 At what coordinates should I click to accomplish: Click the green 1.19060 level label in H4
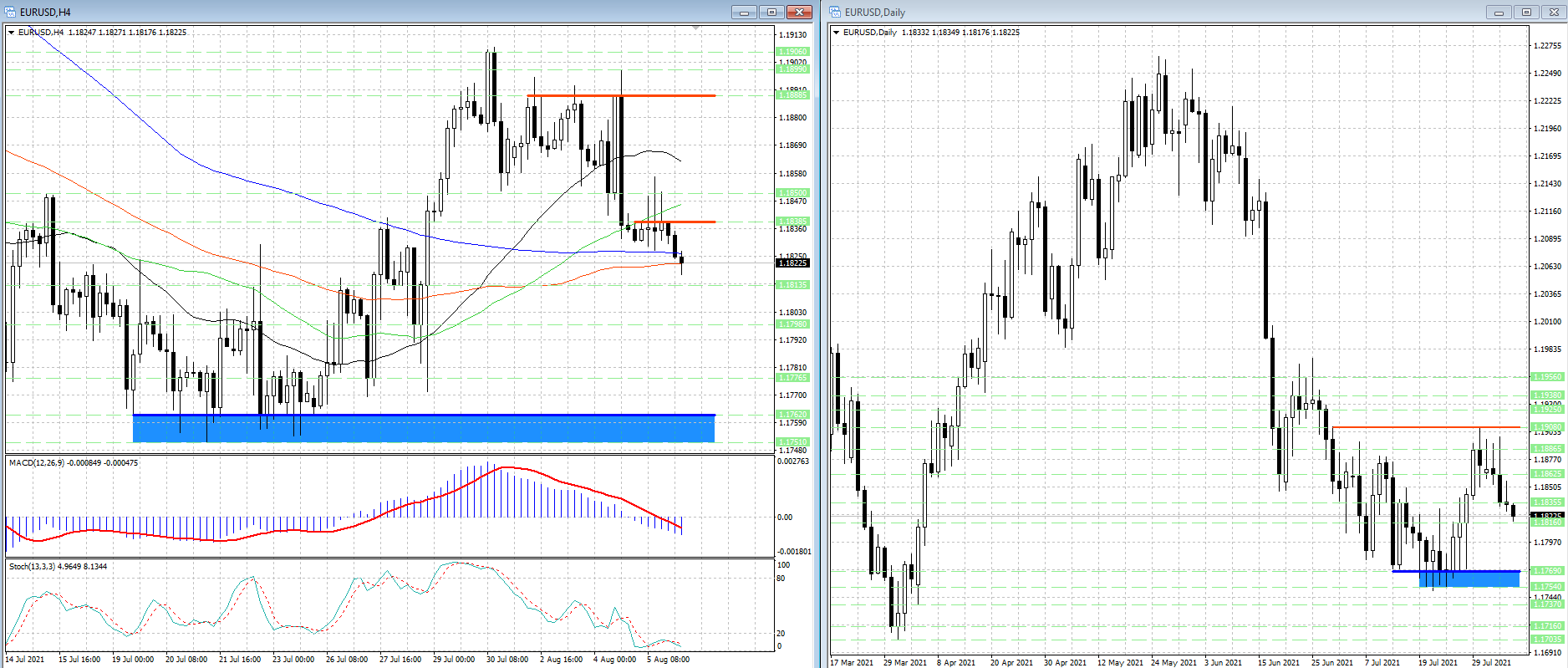coord(793,52)
